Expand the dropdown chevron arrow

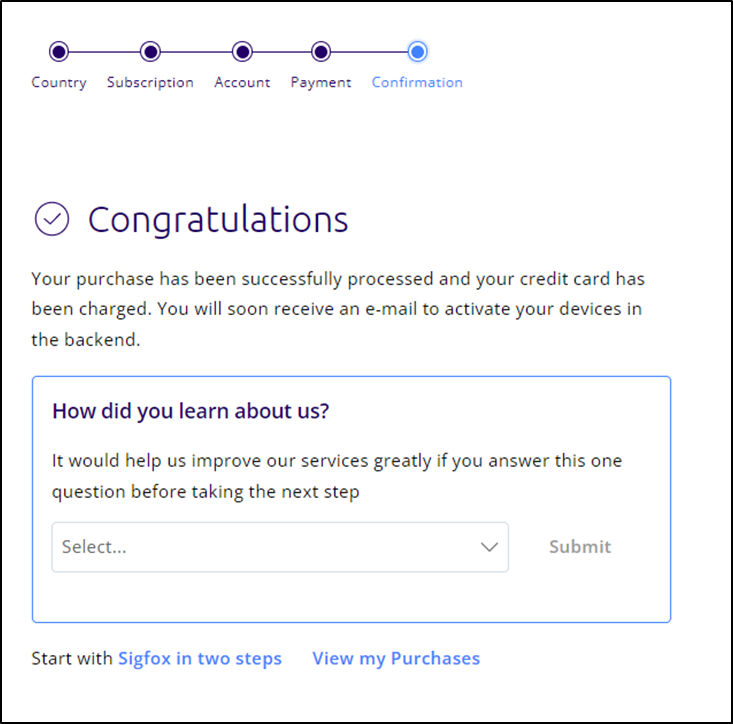(x=489, y=547)
